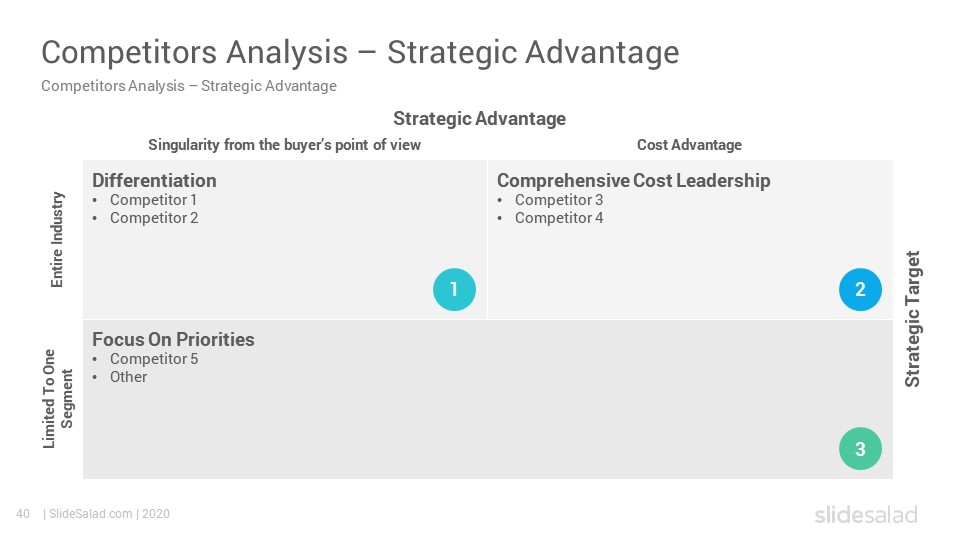Select the subtitle below the main title
Viewport: 960px width, 540px height.
click(x=189, y=86)
